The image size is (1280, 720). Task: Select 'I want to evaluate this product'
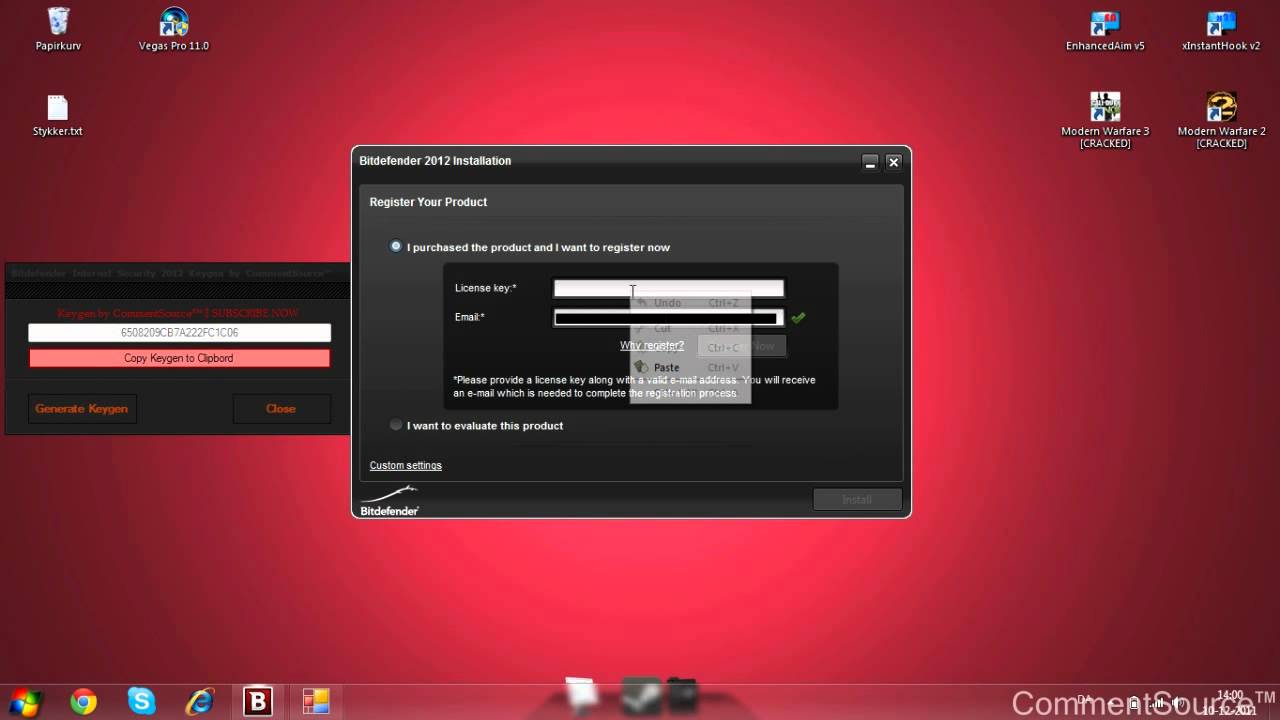click(396, 425)
